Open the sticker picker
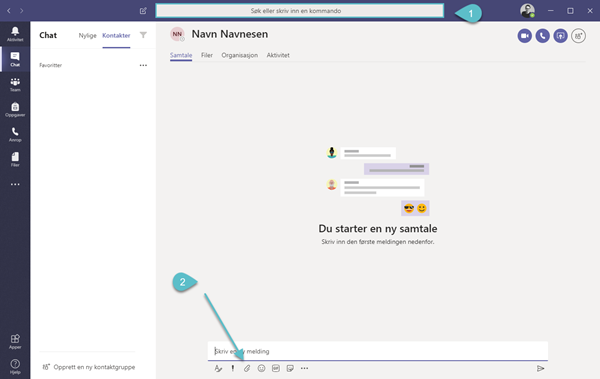The height and width of the screenshot is (379, 600). (x=290, y=368)
